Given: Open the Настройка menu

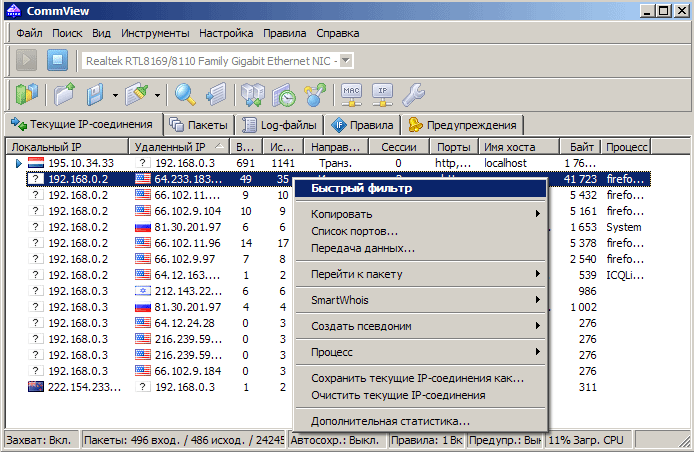Looking at the screenshot, I should [226, 33].
